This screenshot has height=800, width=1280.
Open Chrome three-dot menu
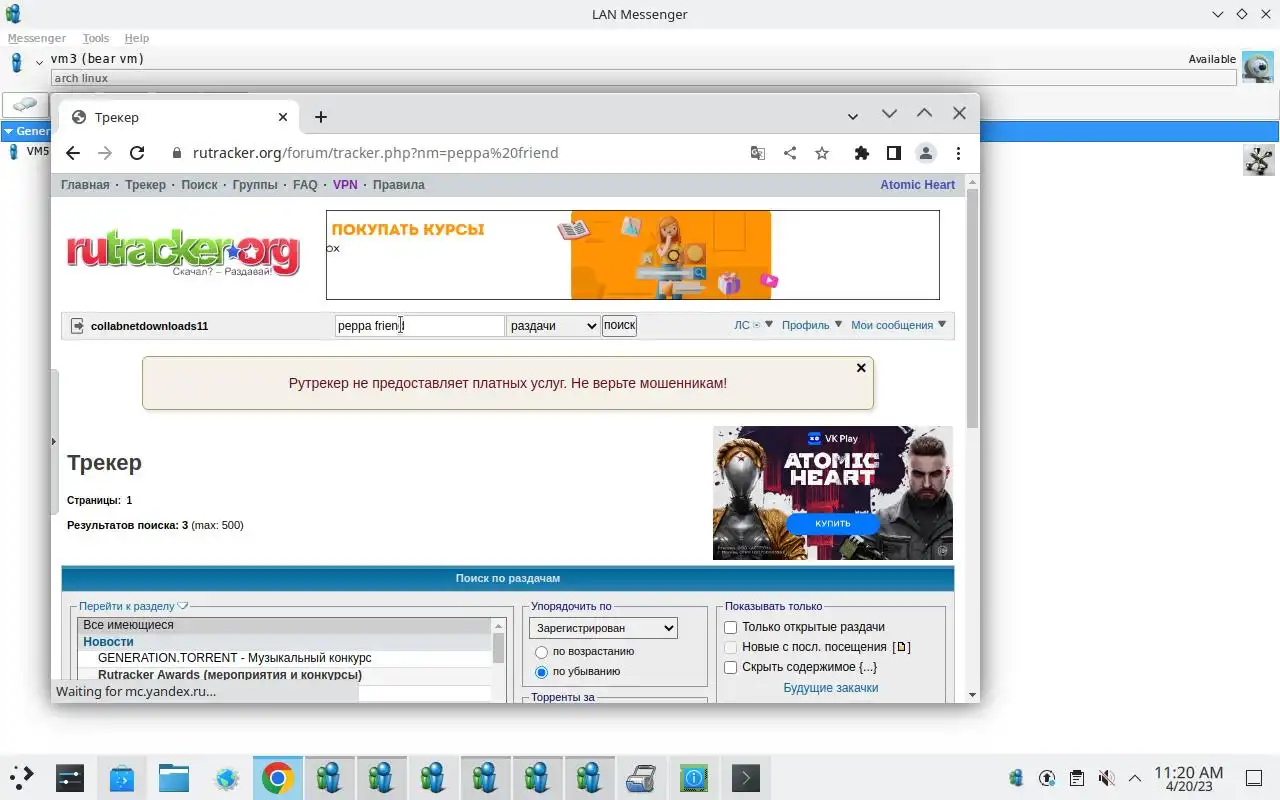(958, 153)
